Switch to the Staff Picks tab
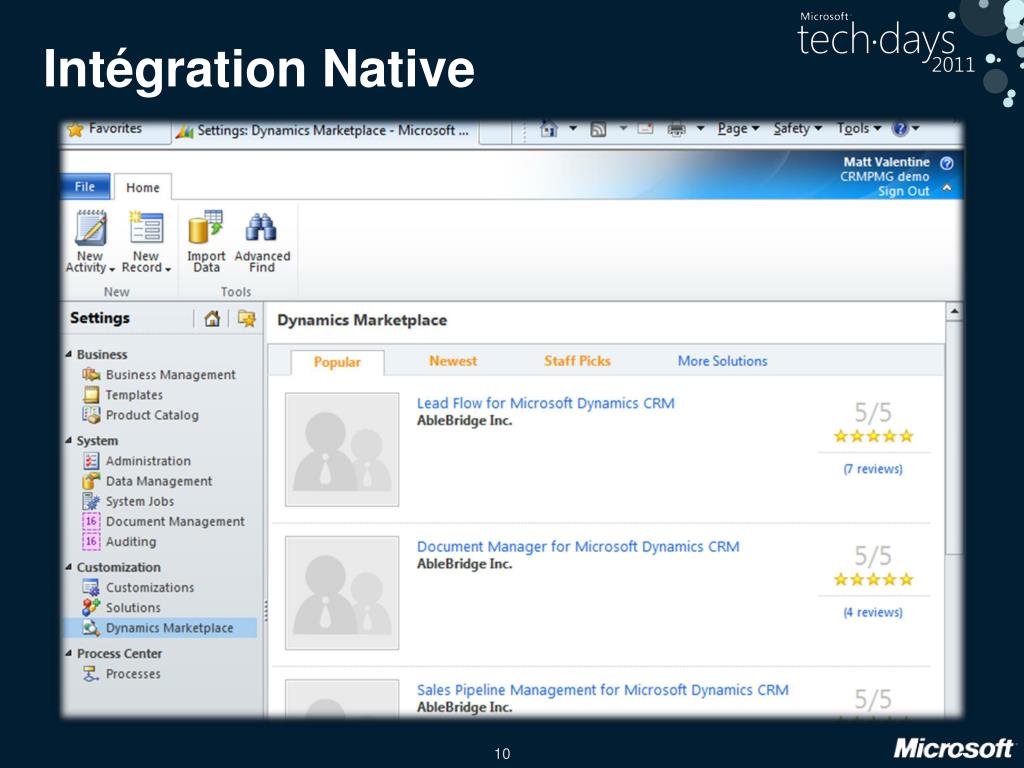 coord(577,361)
